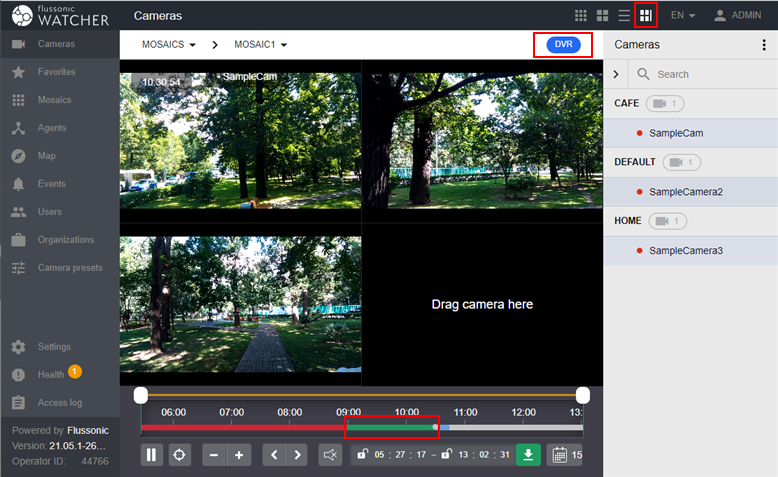Click the green selected archive segment

pyautogui.click(x=391, y=427)
